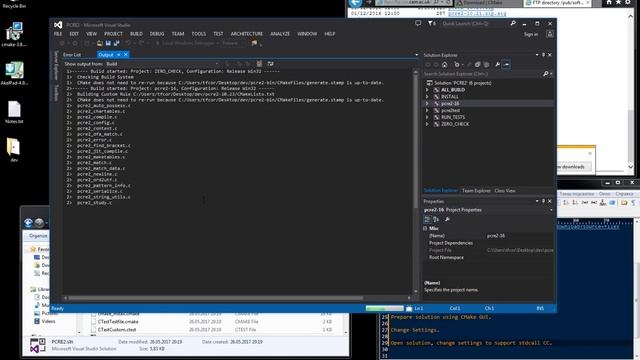Screen dimensions: 640x360
Task: Click Property Pages wrench in Properties
Action: [x=447, y=219]
